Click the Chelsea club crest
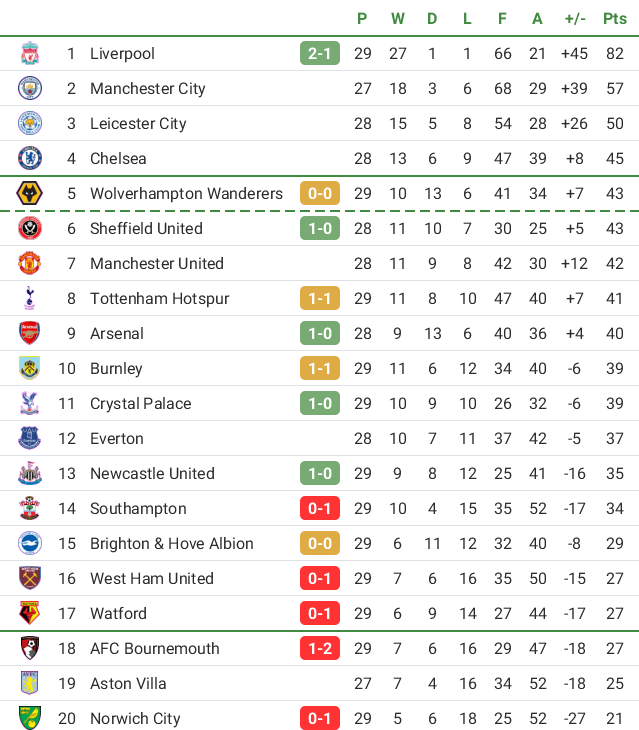639x730 pixels. [30, 159]
